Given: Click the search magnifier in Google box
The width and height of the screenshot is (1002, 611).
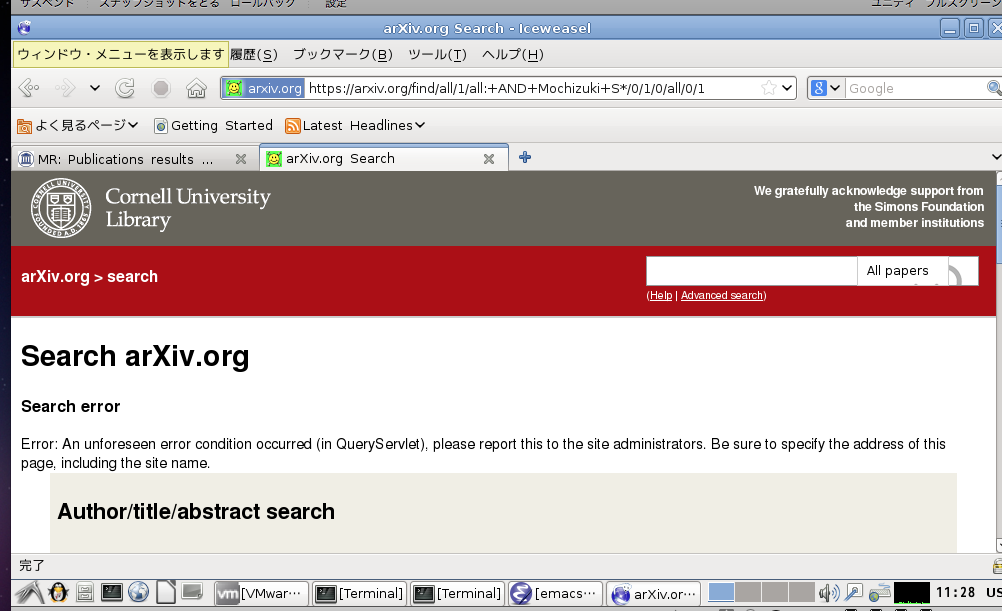Looking at the screenshot, I should [994, 88].
